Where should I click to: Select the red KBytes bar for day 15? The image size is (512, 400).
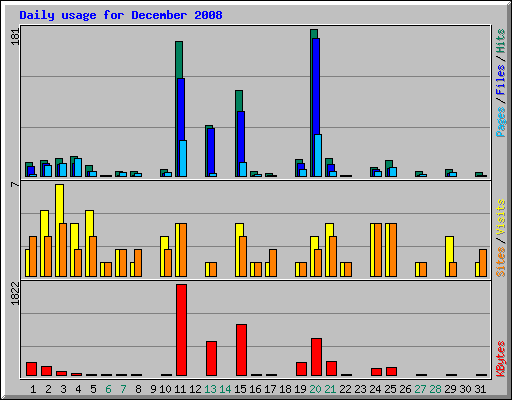pos(241,350)
